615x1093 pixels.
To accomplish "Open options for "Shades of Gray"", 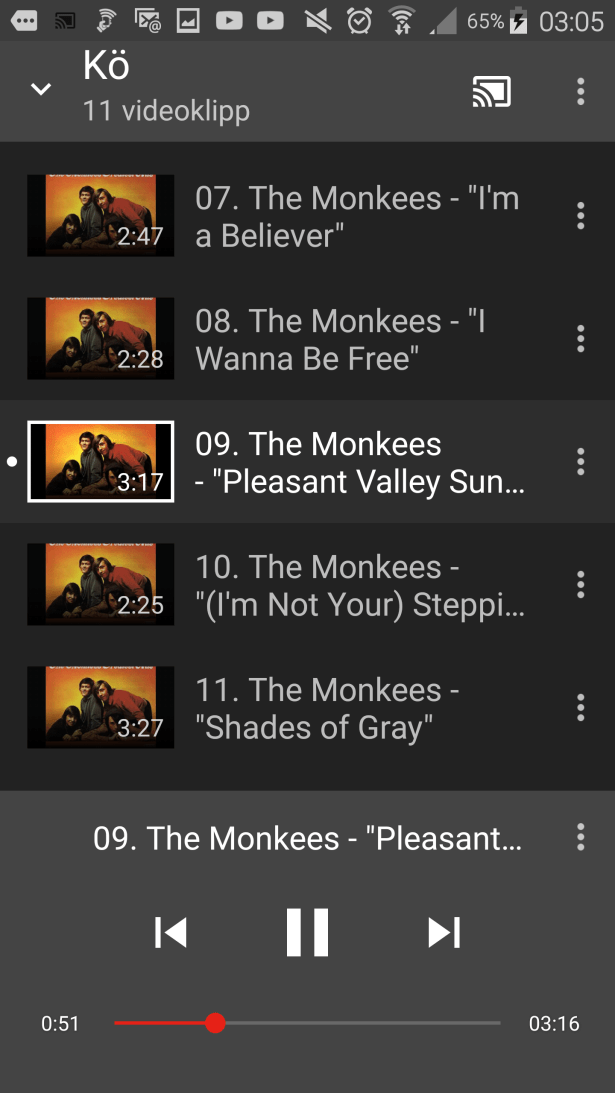I will pyautogui.click(x=580, y=707).
